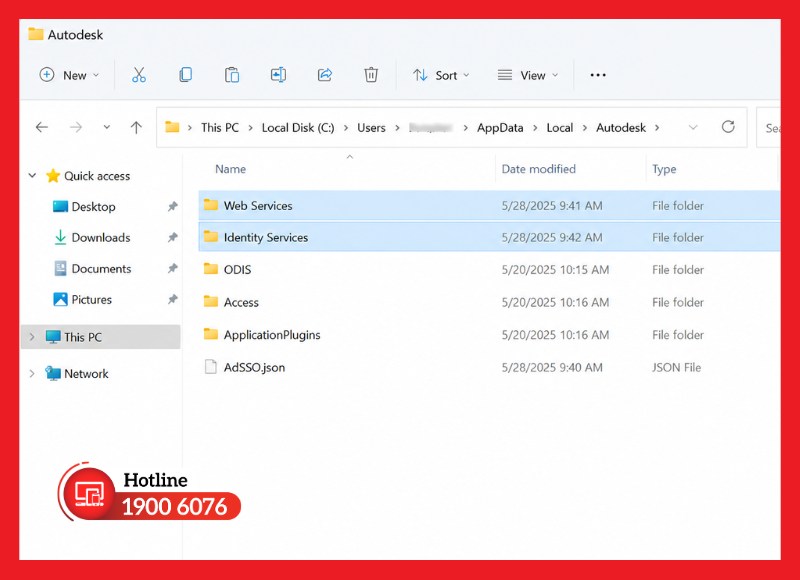Open the View layout dropdown
The width and height of the screenshot is (800, 580).
528,75
